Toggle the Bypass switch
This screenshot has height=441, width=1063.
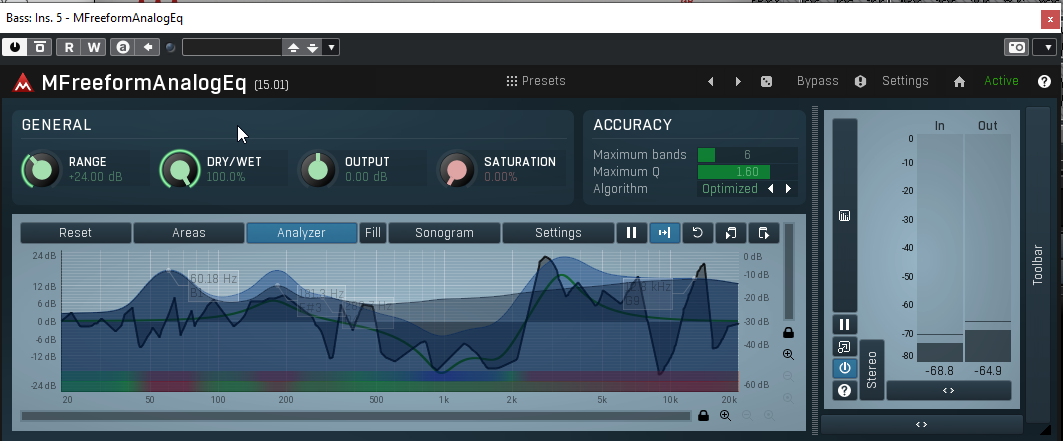tap(817, 81)
